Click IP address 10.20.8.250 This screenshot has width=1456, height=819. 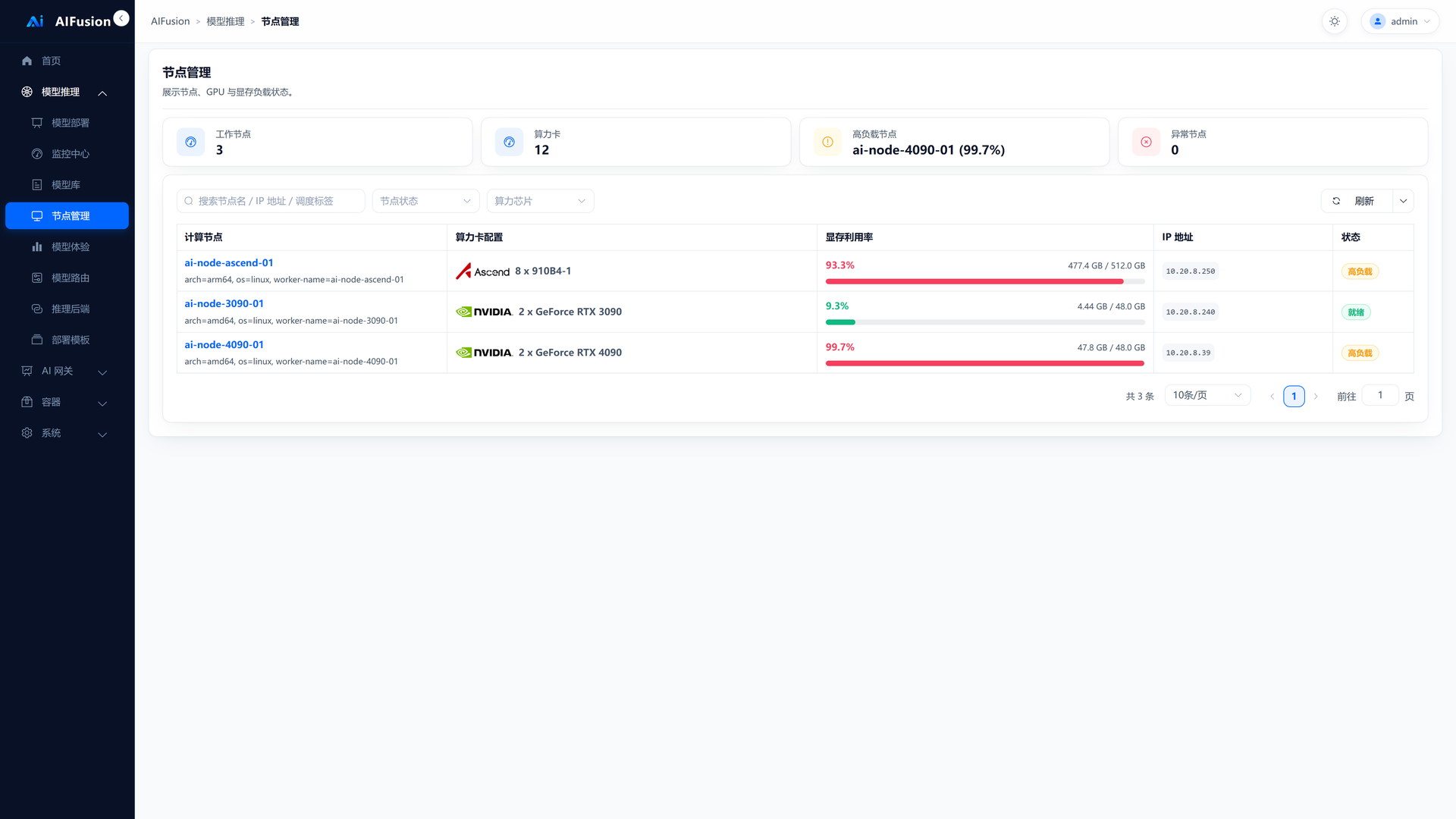1191,271
